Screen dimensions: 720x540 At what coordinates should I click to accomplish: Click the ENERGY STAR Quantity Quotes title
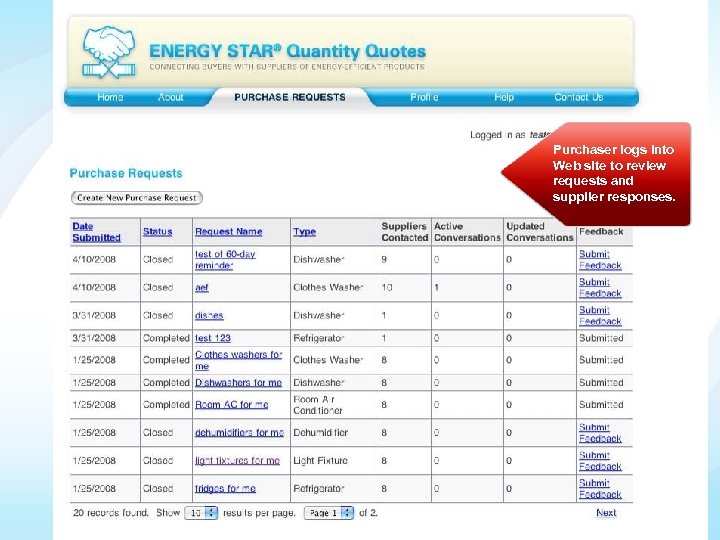pyautogui.click(x=287, y=51)
